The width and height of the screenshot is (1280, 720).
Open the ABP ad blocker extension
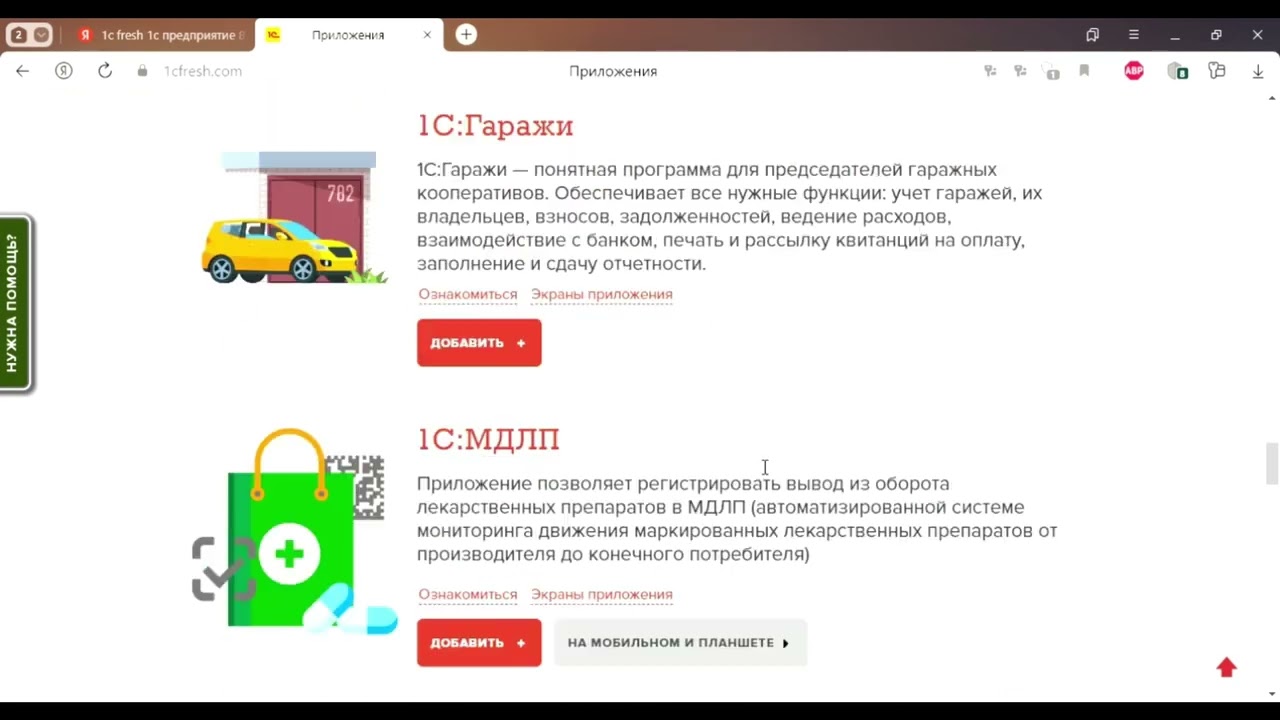(1134, 71)
